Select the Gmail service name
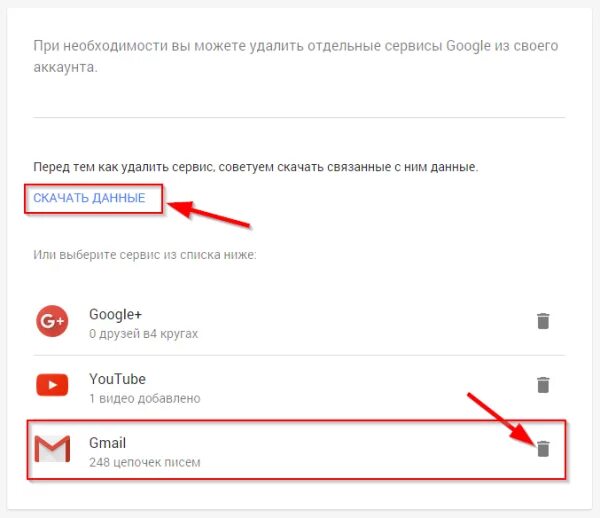 pos(107,443)
